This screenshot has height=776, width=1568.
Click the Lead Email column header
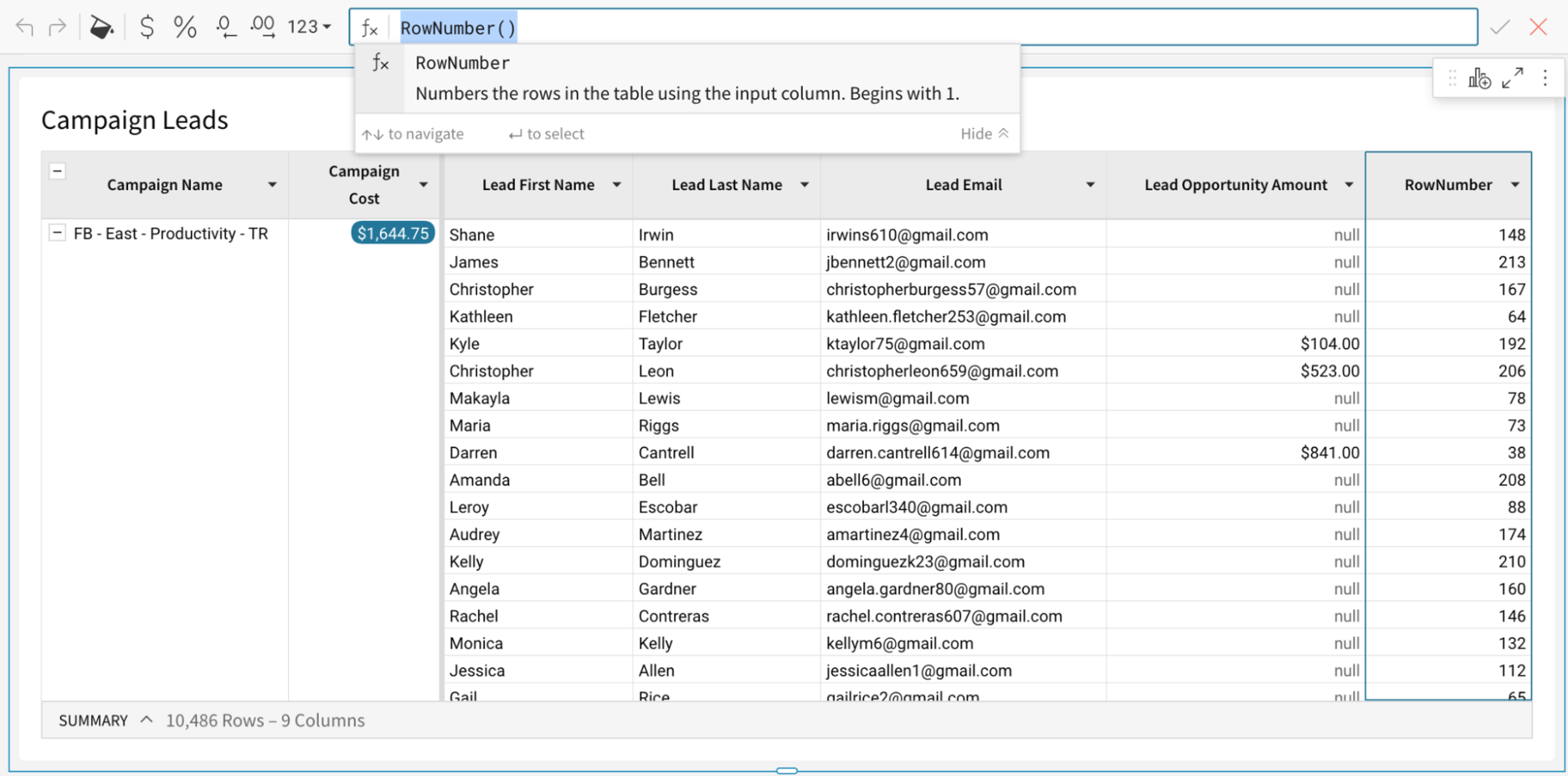(x=963, y=185)
